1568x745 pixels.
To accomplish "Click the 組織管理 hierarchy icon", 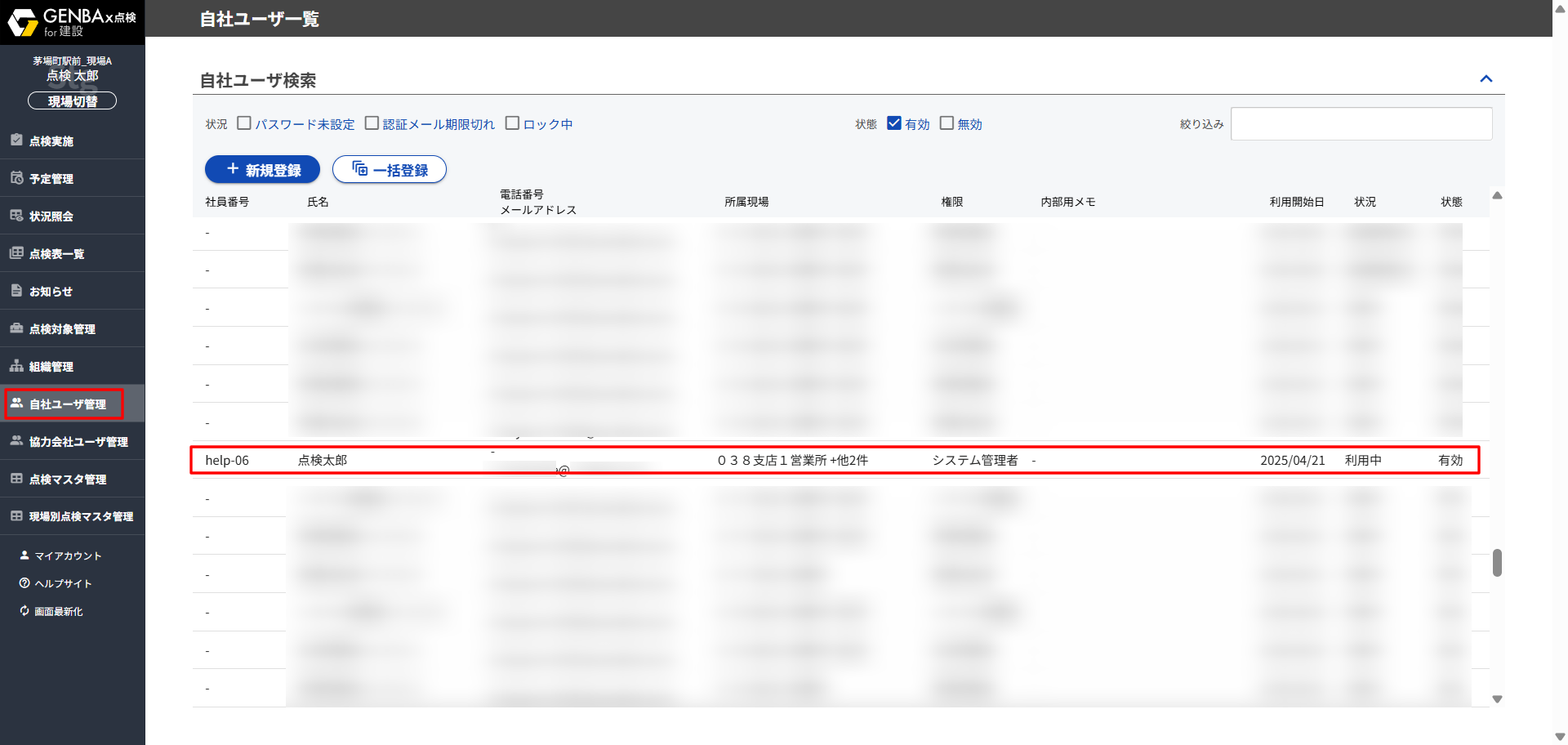I will [x=16, y=366].
